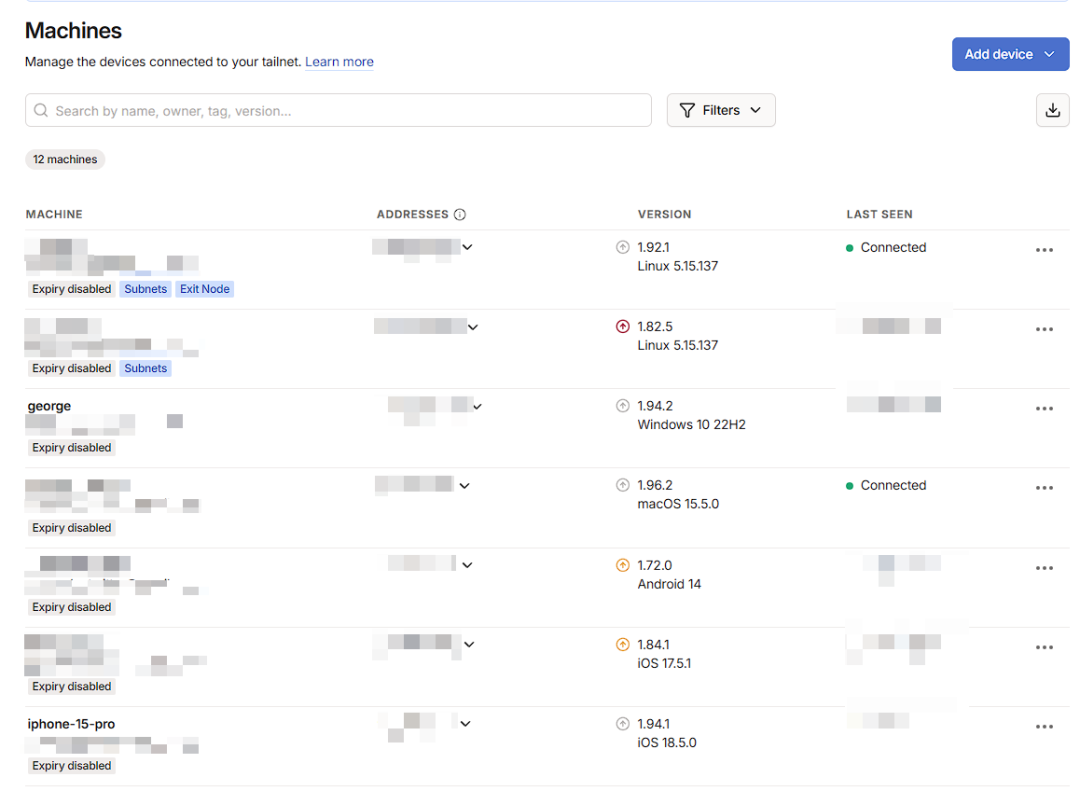Click Expiry disabled badge in Android 14 row
The image size is (1080, 791).
71,607
